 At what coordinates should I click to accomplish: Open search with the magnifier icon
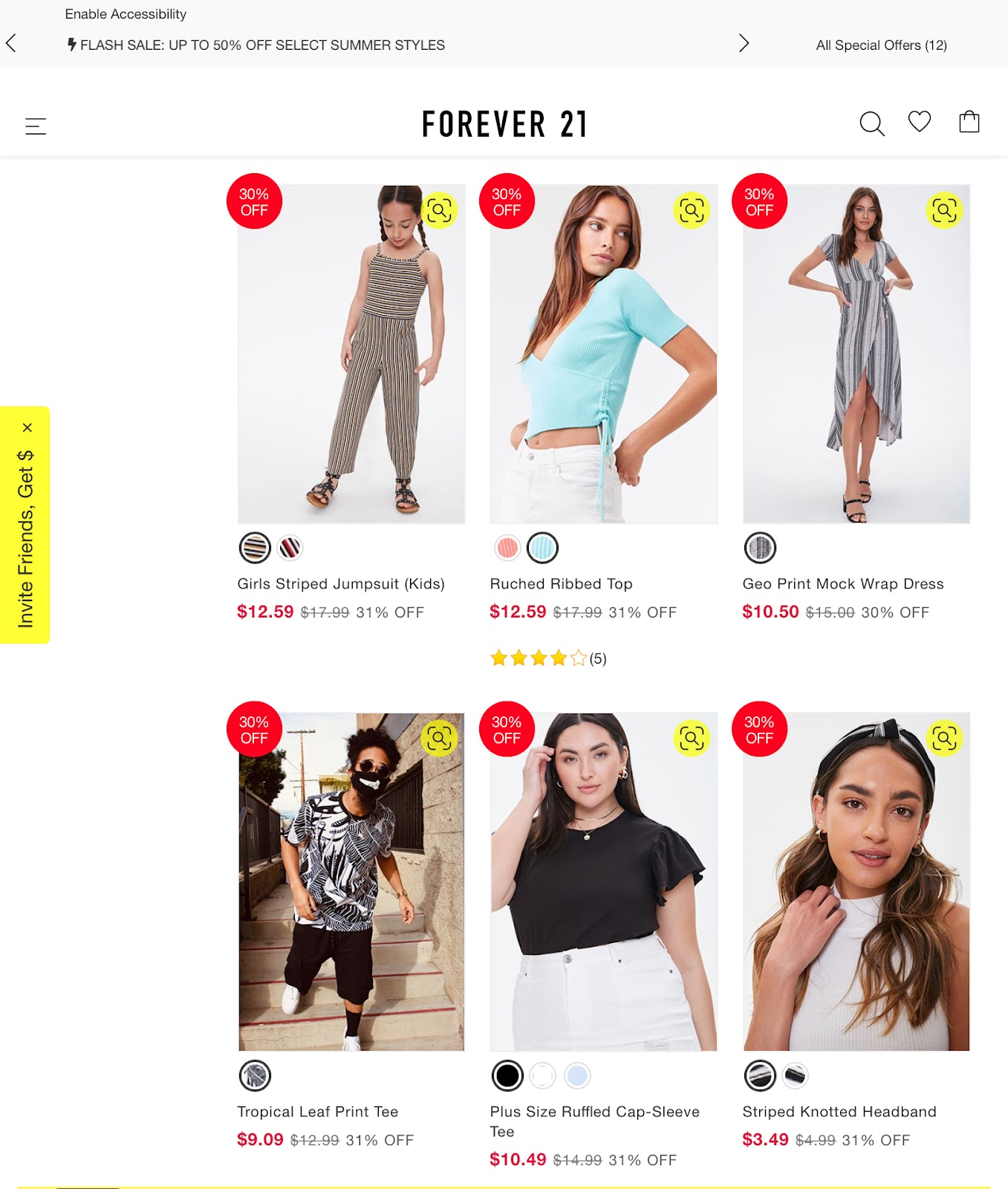[871, 123]
